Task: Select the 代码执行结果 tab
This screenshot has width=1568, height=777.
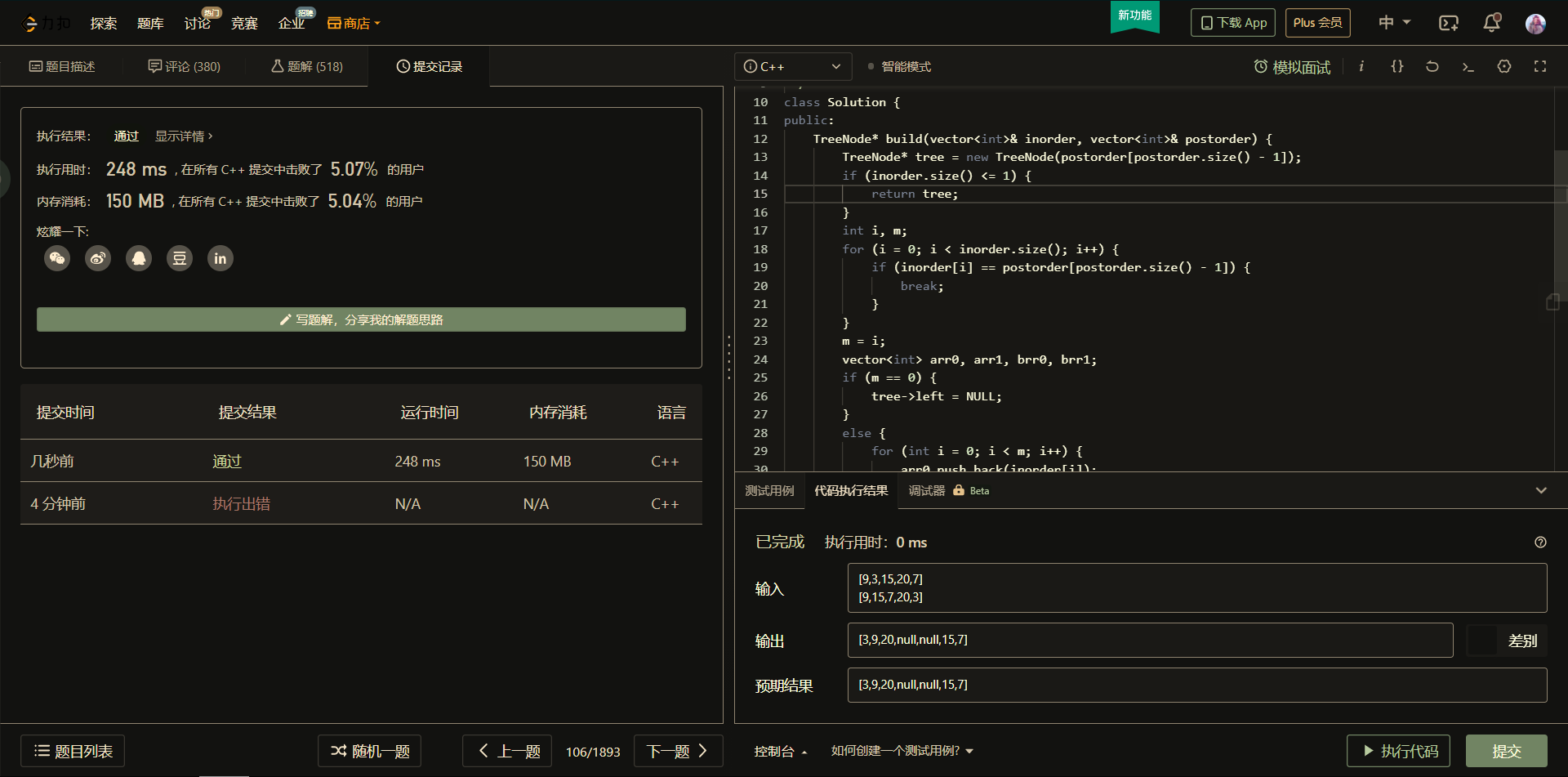Action: pyautogui.click(x=851, y=490)
